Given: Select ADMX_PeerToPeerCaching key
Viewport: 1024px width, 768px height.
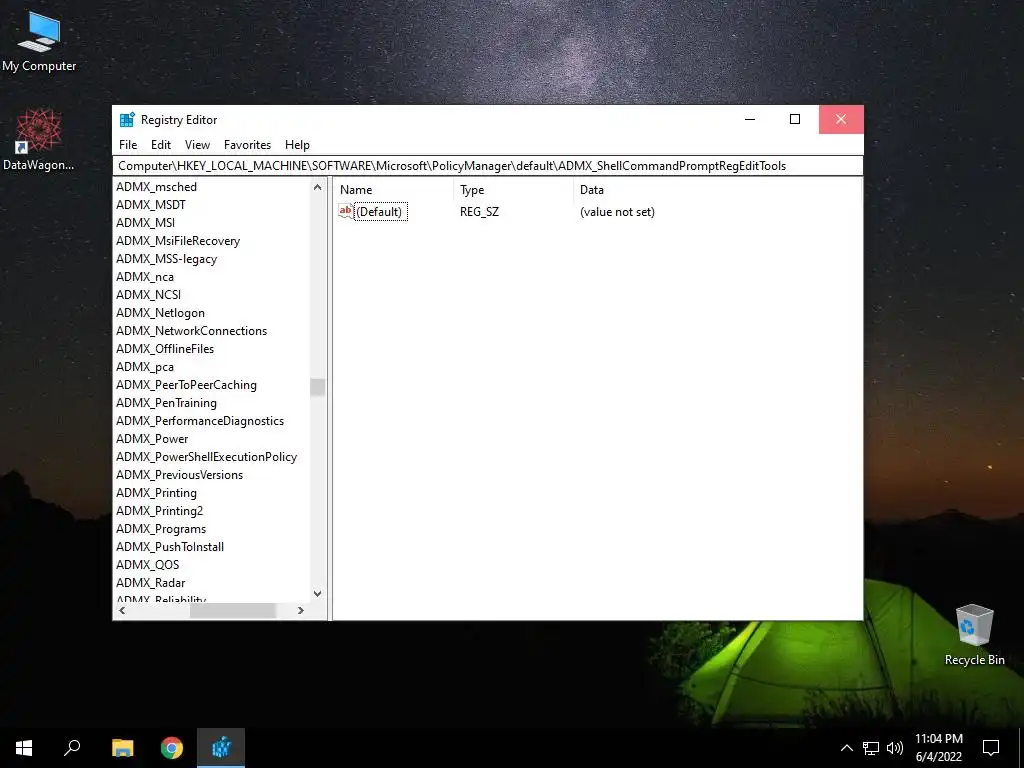Looking at the screenshot, I should coord(186,385).
